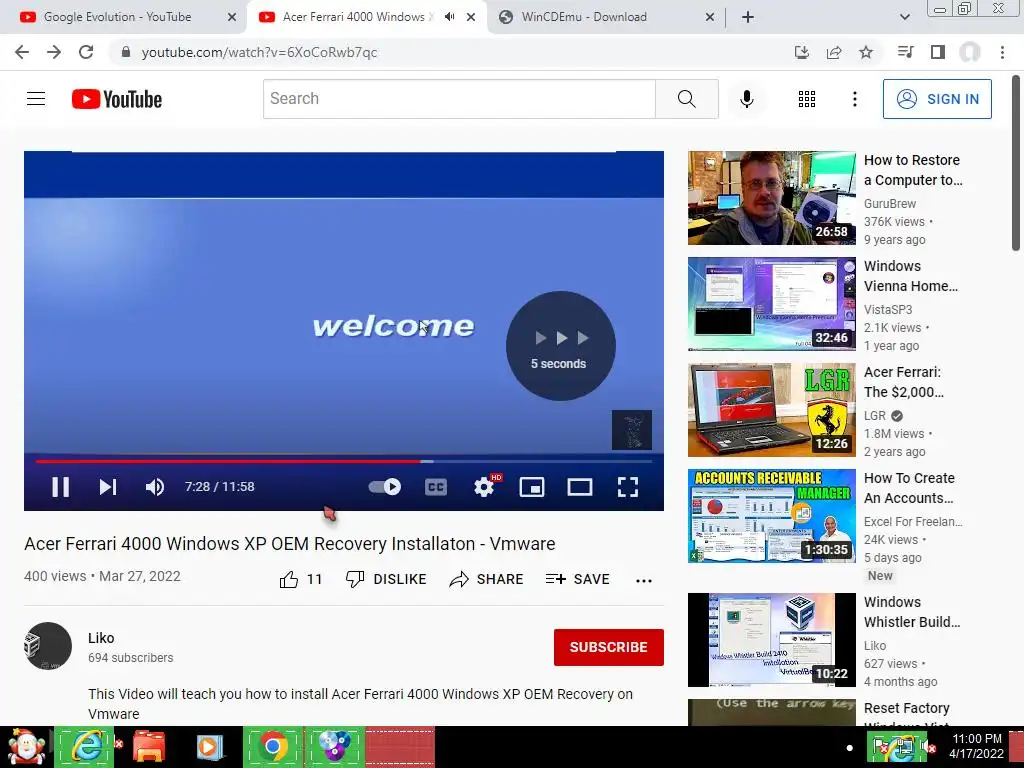Click the DISLIKE button
1024x768 pixels.
(x=386, y=579)
